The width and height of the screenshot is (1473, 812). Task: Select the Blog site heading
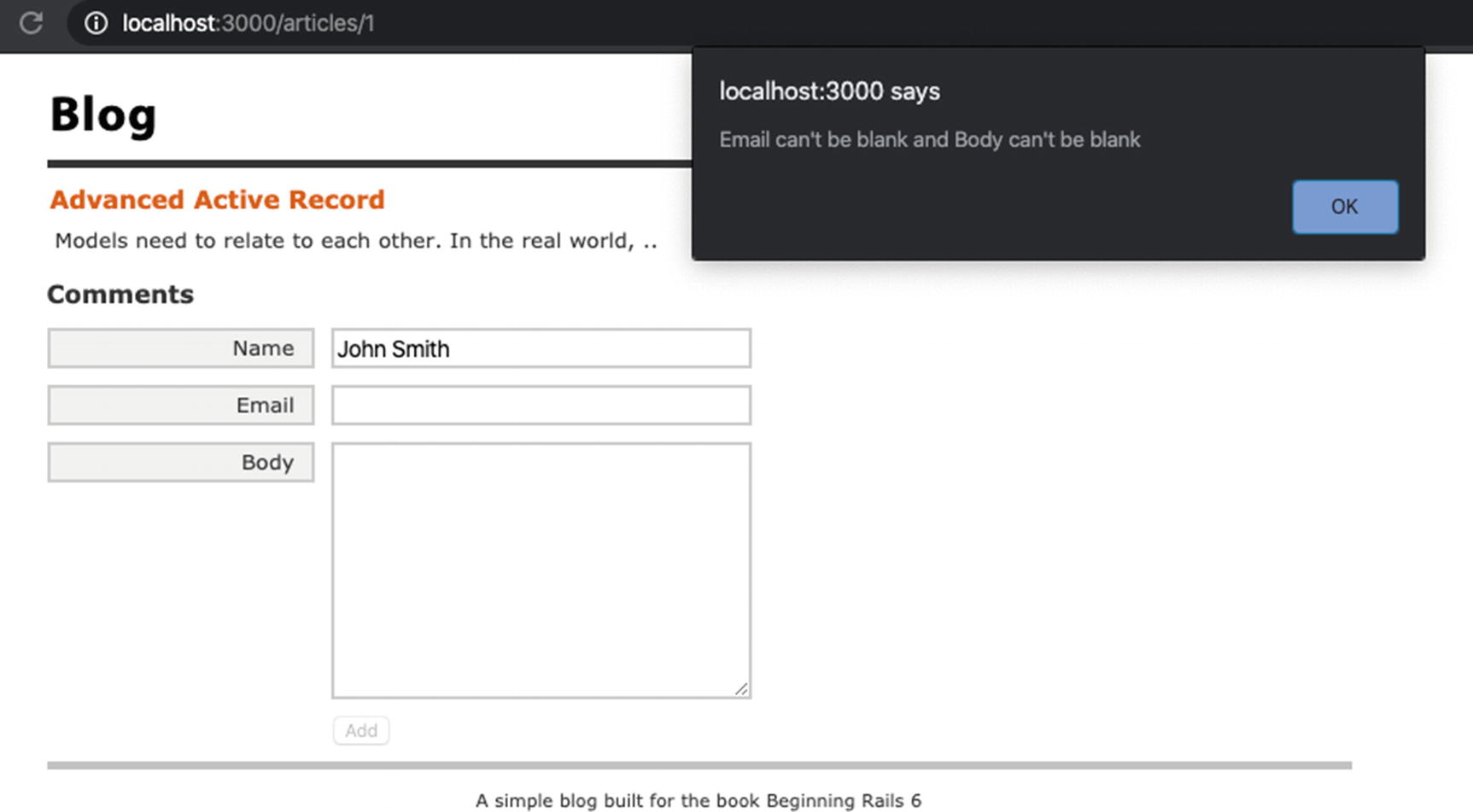(x=103, y=114)
